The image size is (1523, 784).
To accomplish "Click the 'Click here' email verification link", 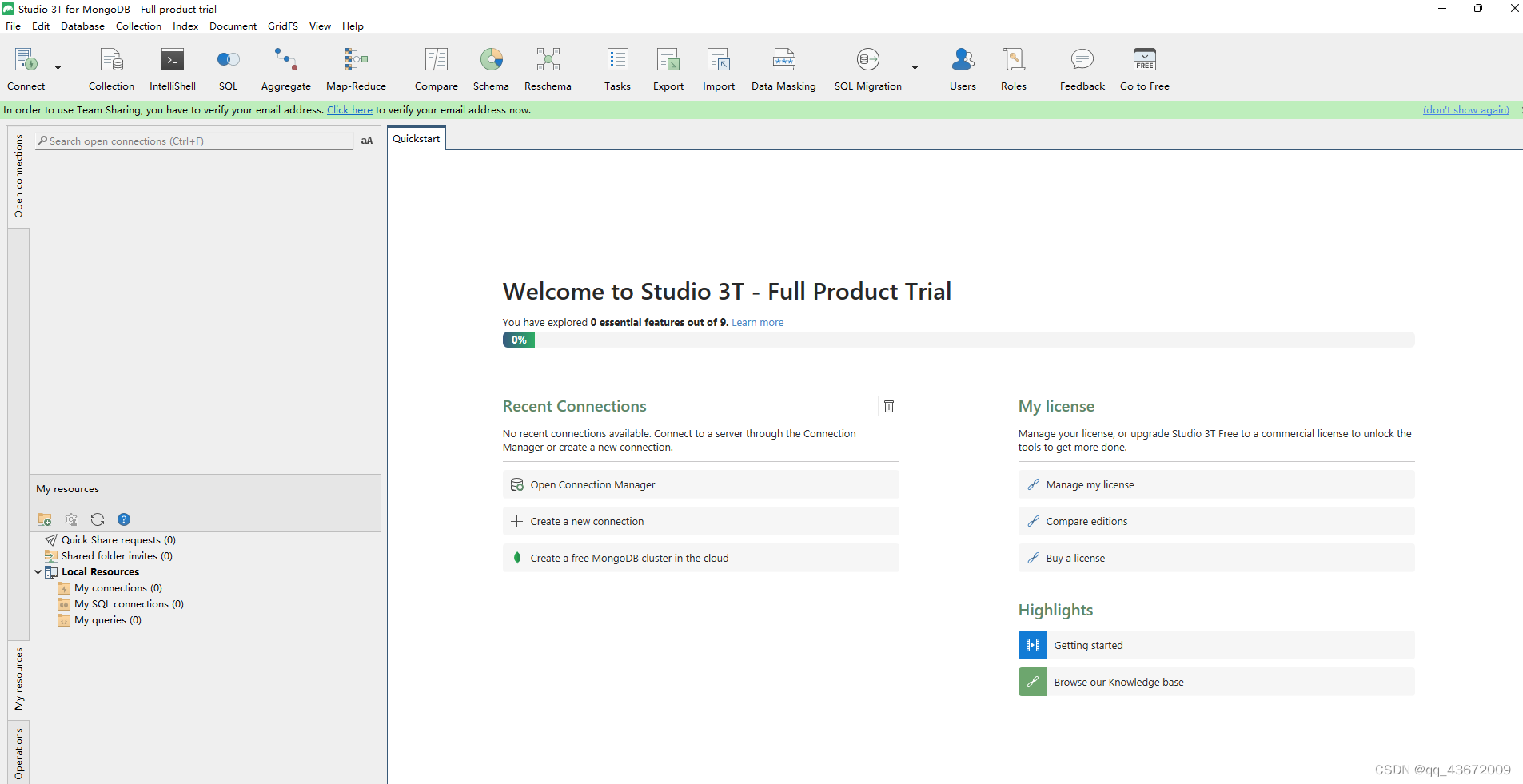I will (349, 110).
